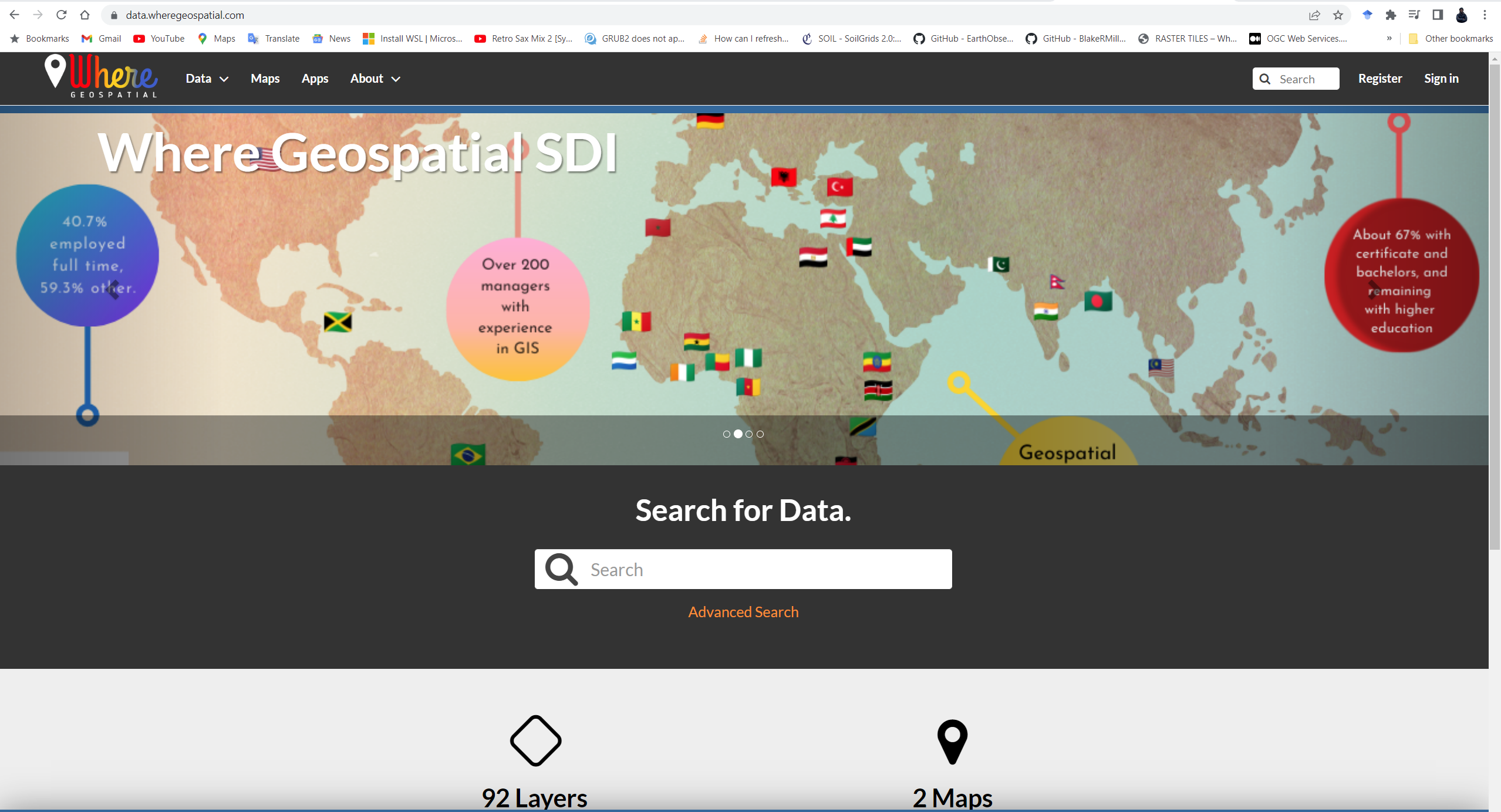Click the Register link
The height and width of the screenshot is (812, 1501).
coord(1379,79)
